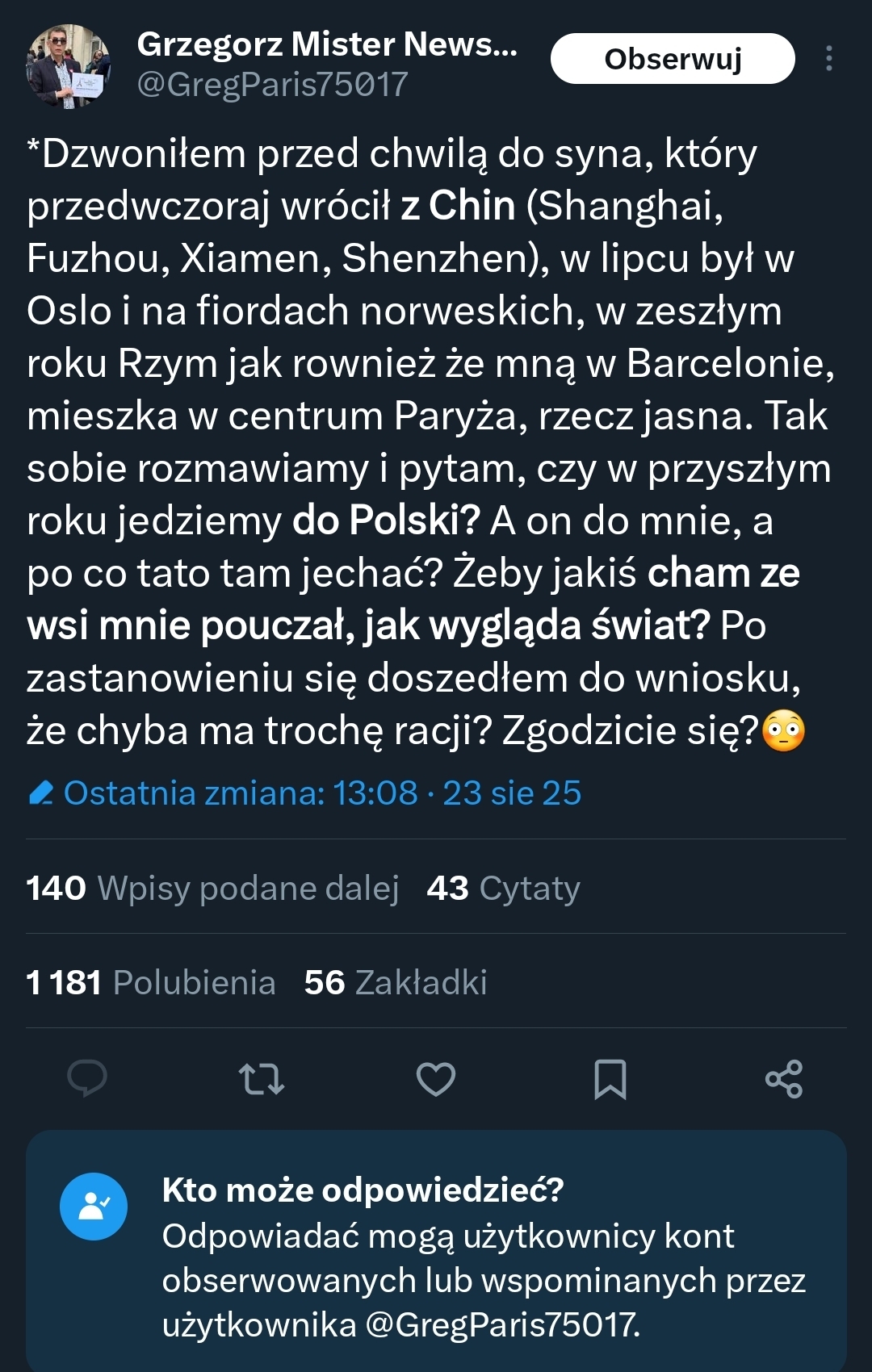The width and height of the screenshot is (872, 1372).
Task: Click the reply speech bubble icon
Action: pyautogui.click(x=87, y=1078)
